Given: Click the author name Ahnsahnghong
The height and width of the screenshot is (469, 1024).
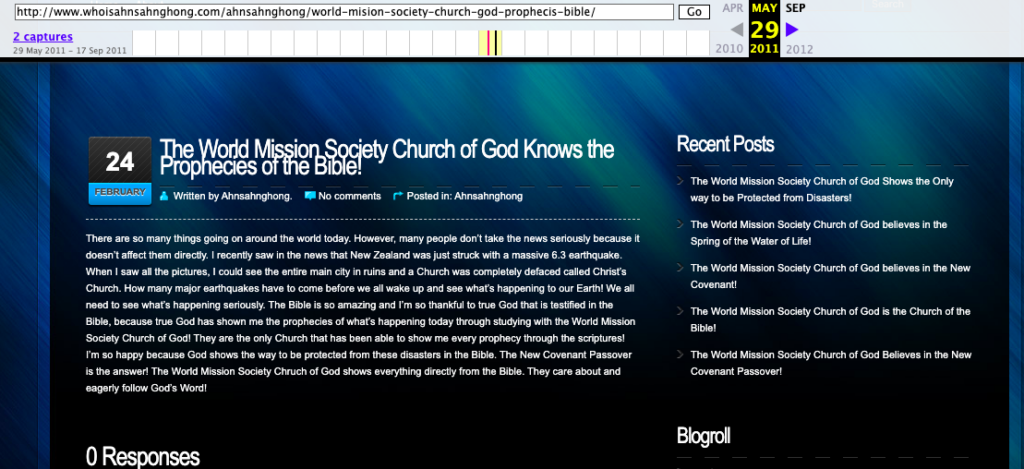Looking at the screenshot, I should pyautogui.click(x=257, y=196).
